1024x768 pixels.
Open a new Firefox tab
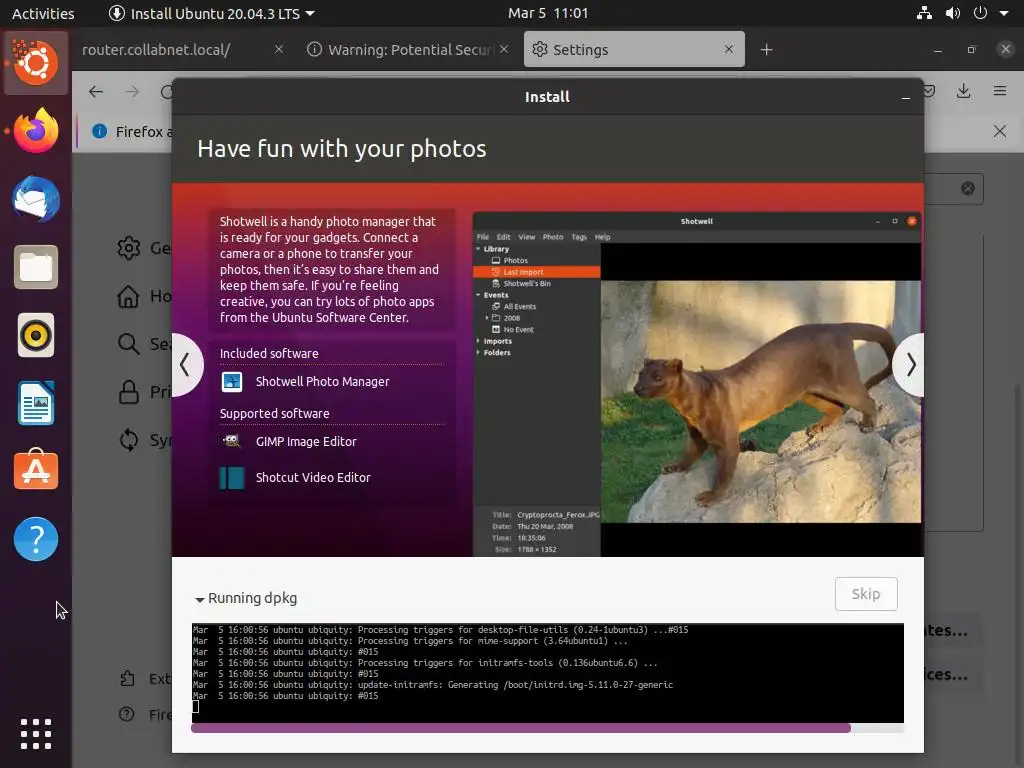coord(767,50)
